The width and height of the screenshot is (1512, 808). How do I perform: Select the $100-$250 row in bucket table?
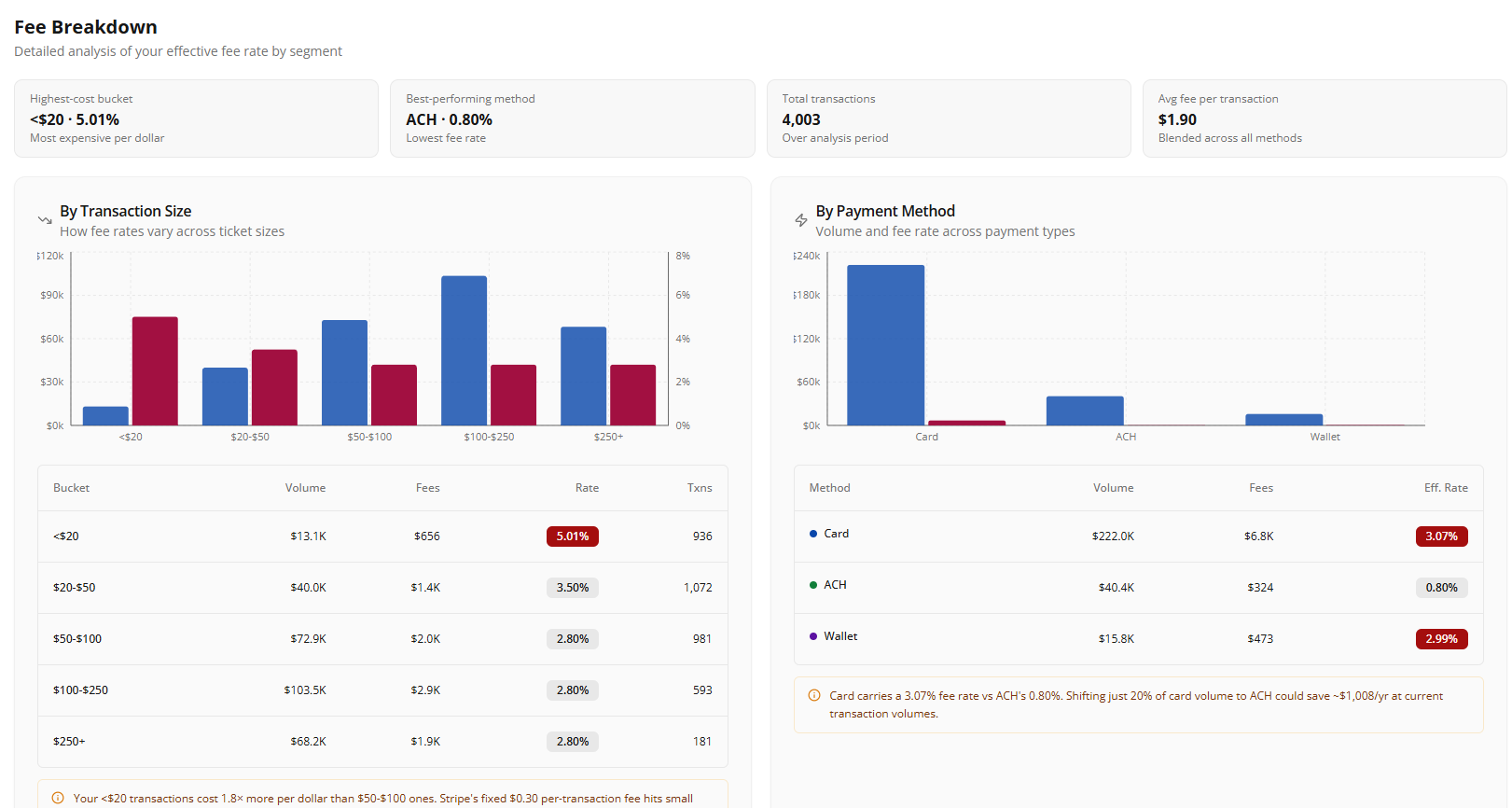coord(382,690)
